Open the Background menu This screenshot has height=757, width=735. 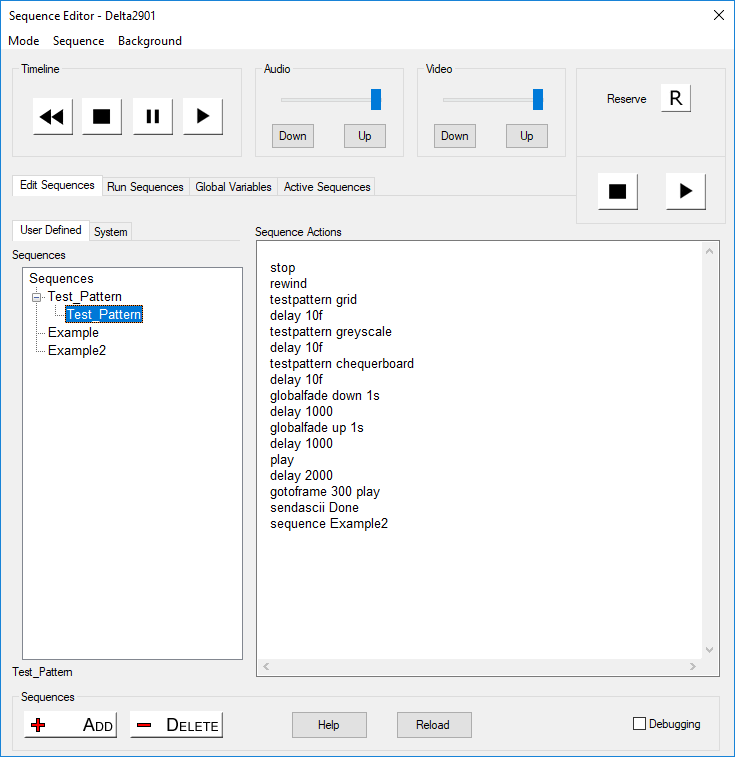150,41
